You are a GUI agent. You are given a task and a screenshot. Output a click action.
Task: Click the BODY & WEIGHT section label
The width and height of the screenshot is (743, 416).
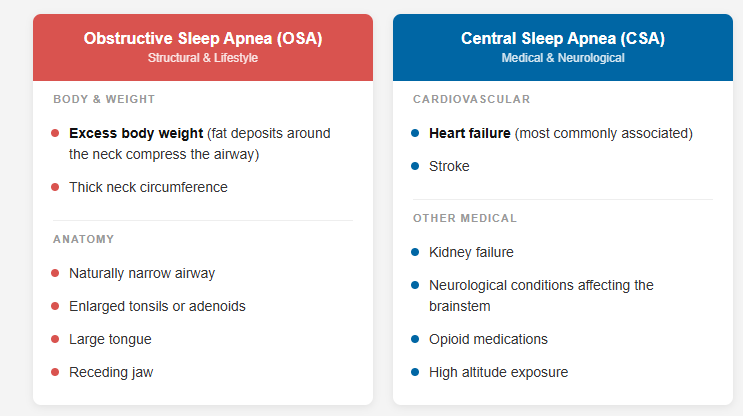click(x=104, y=99)
